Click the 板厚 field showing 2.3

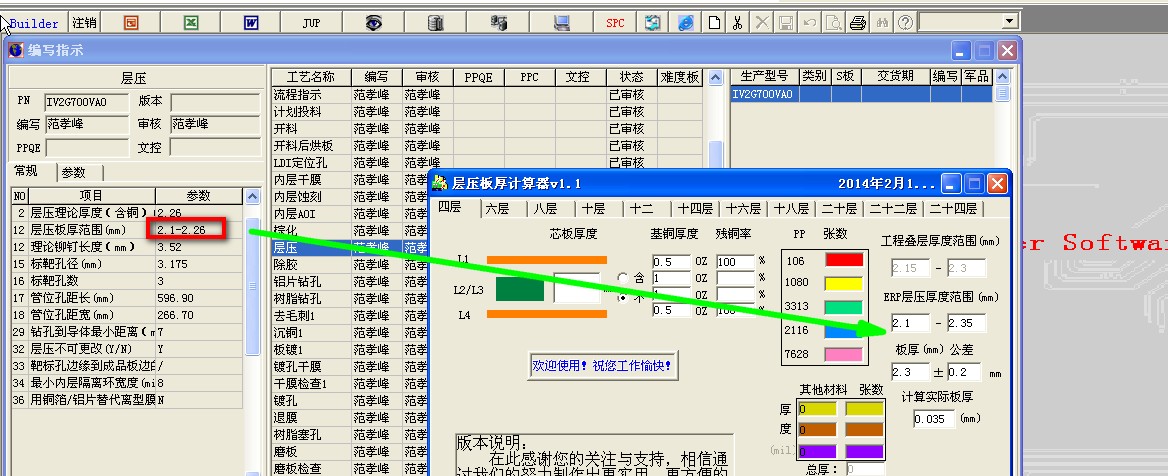tap(911, 372)
